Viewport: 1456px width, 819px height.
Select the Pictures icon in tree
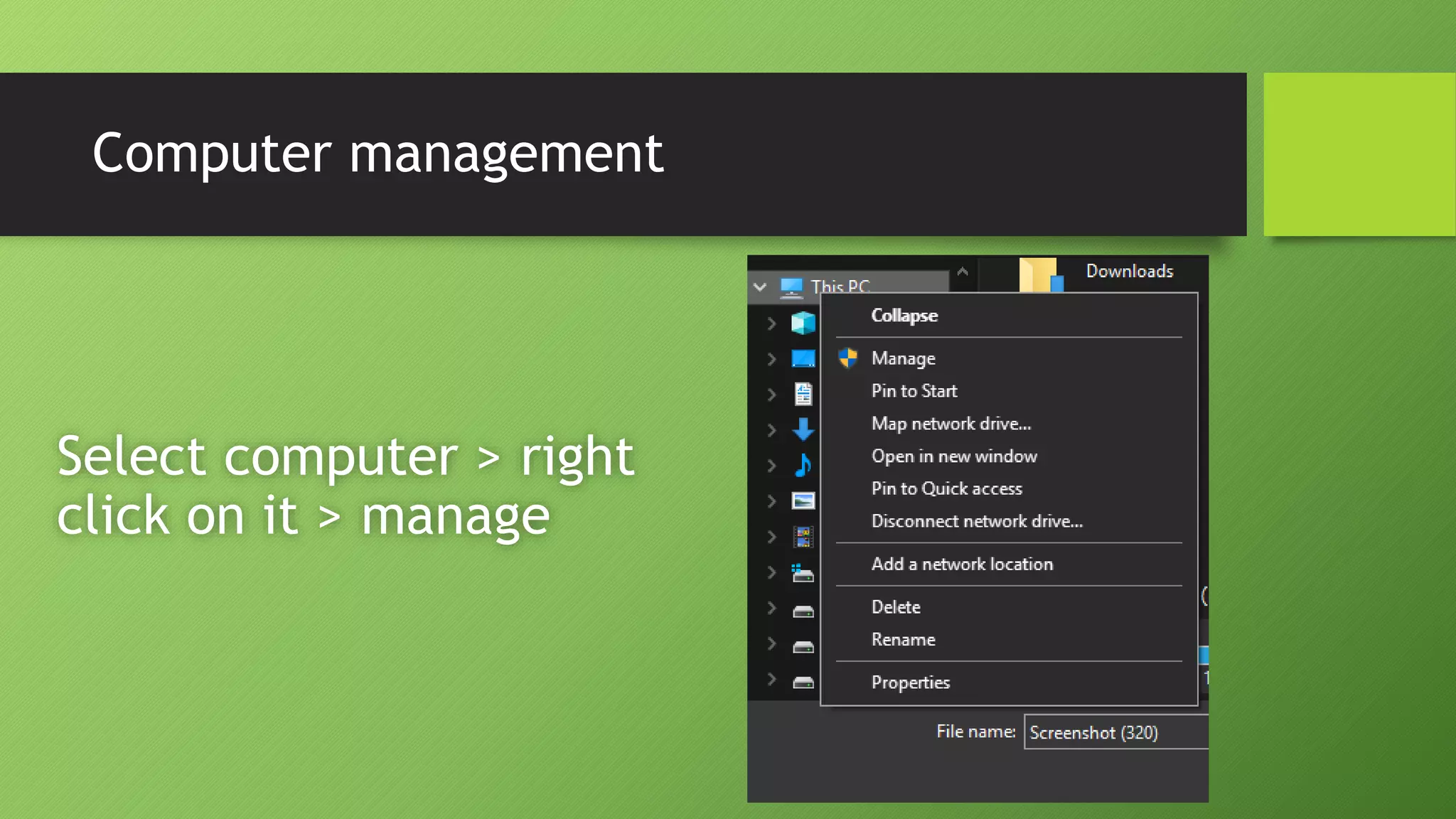pyautogui.click(x=803, y=500)
